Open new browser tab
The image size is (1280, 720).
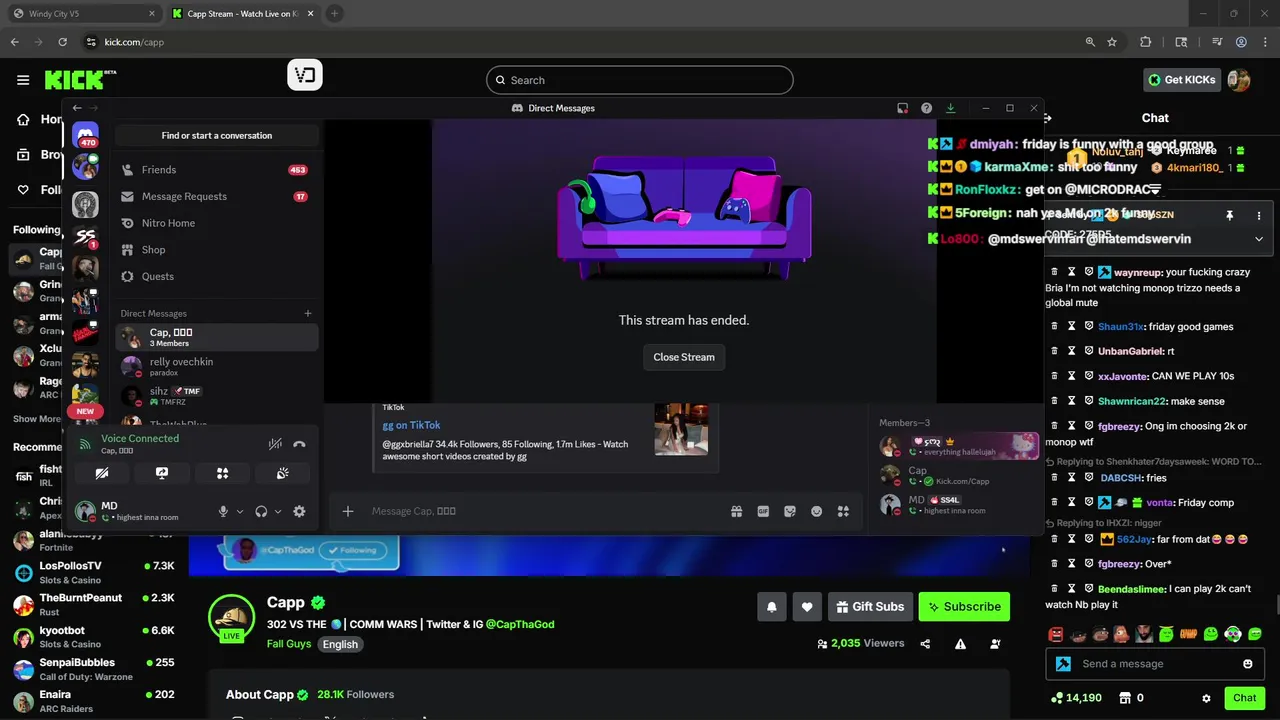coord(334,14)
